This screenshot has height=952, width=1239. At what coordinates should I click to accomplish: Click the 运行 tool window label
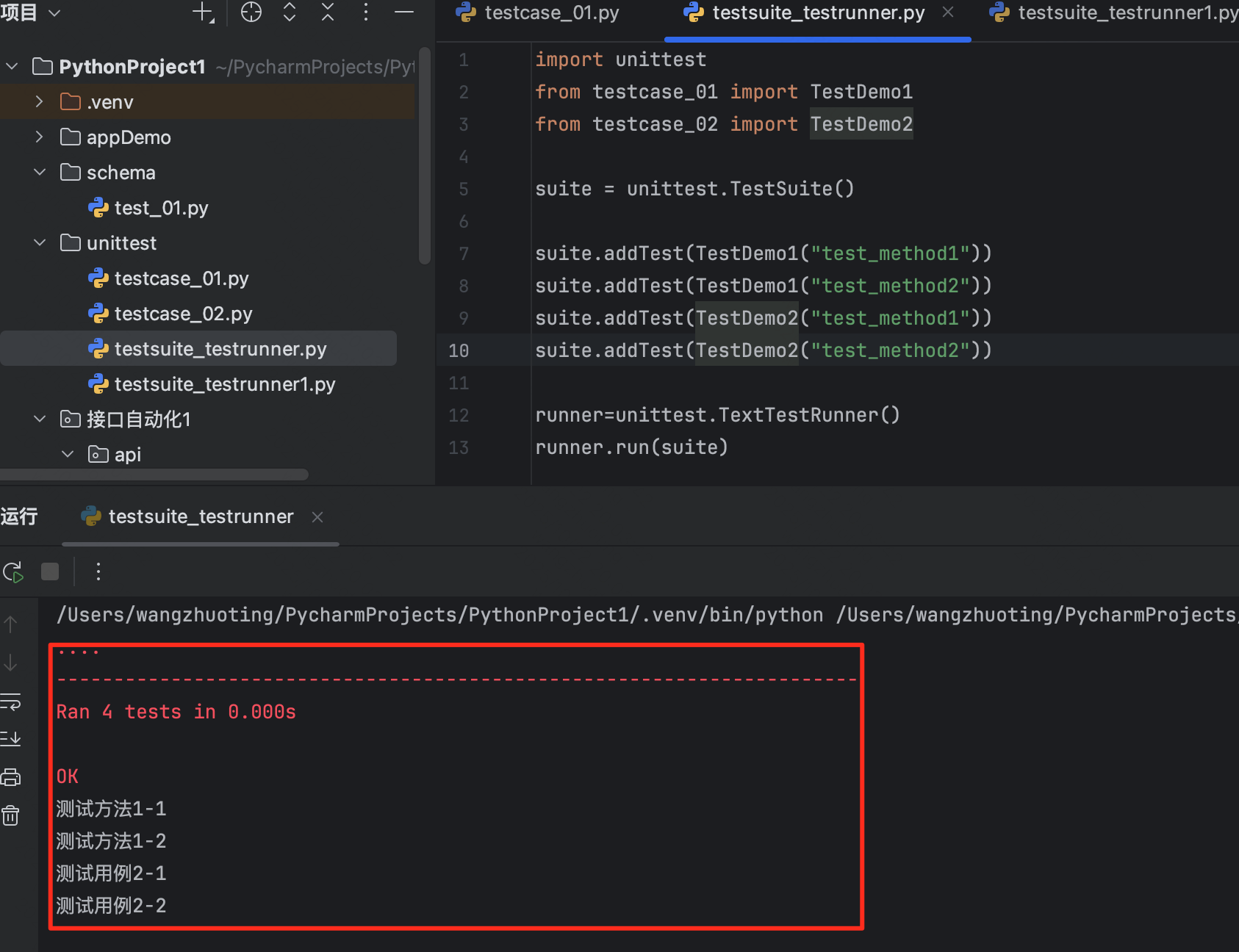(19, 516)
